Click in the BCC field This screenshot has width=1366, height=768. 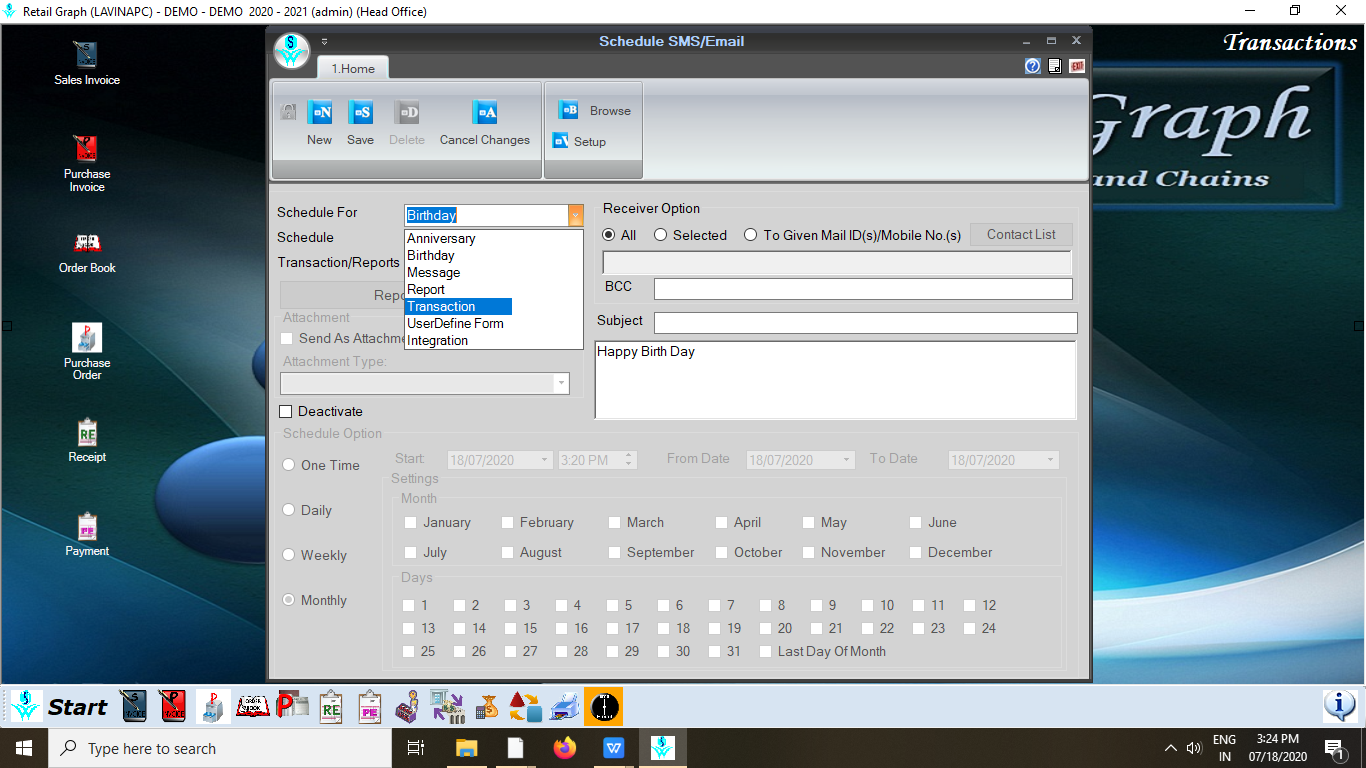pos(863,289)
